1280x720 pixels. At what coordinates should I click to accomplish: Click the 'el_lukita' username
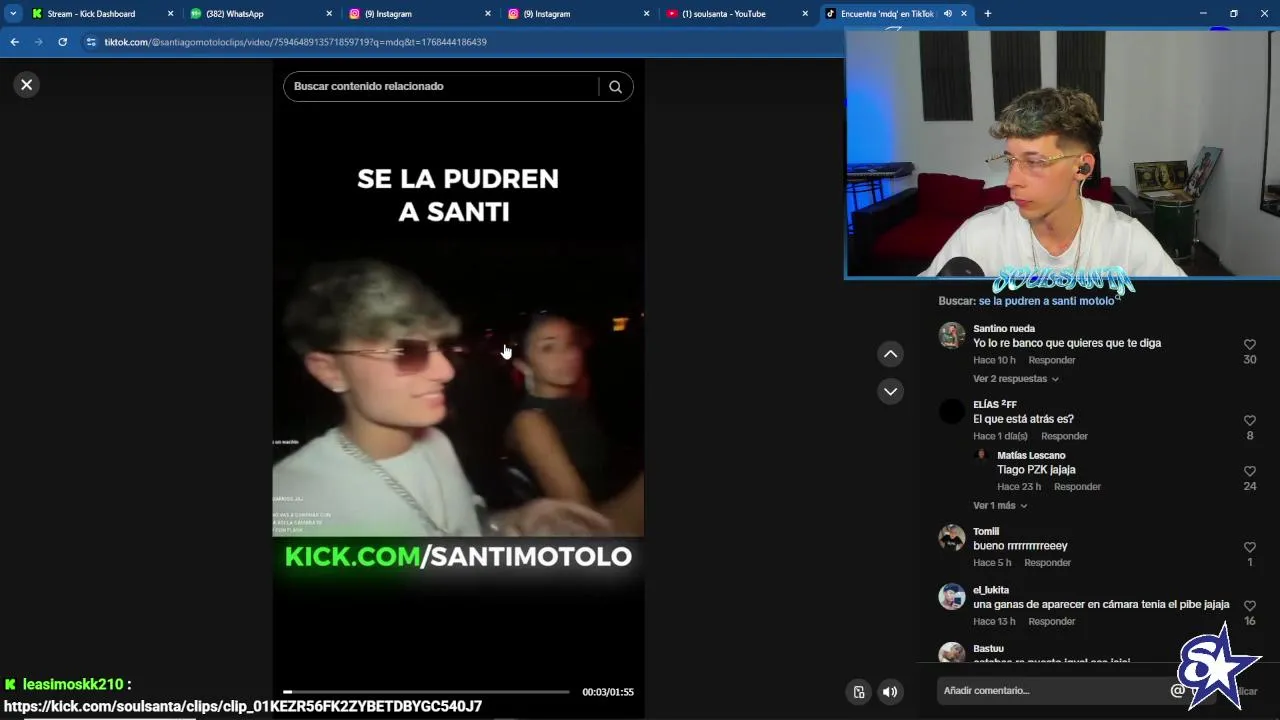[991, 590]
